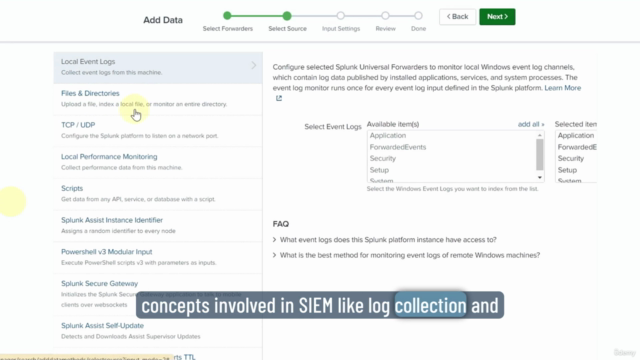This screenshot has height=360, width=640.
Task: Click the Select Forwarders step circle
Action: 227,16
